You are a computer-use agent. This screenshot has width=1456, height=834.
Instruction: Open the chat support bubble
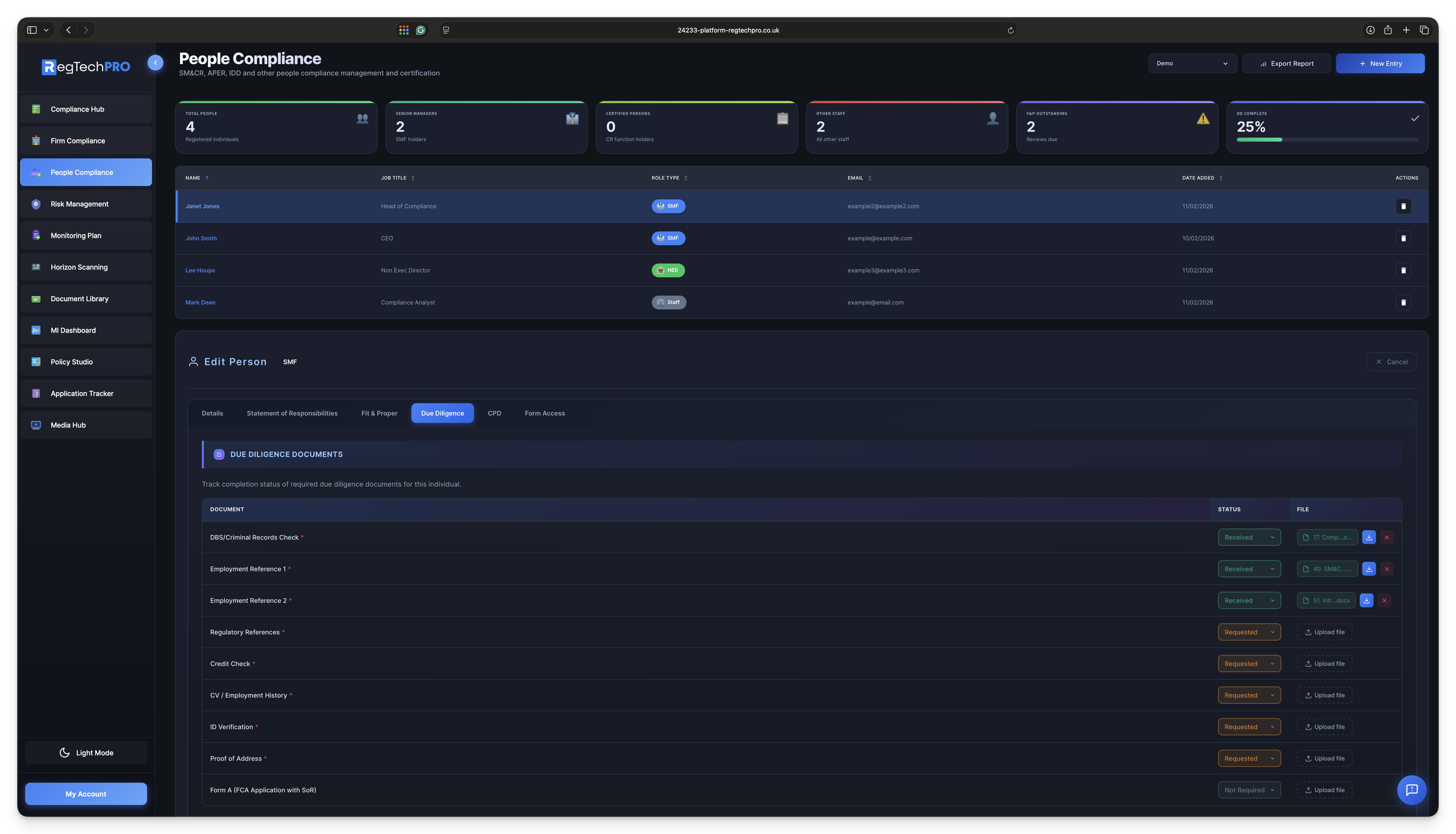(1411, 790)
